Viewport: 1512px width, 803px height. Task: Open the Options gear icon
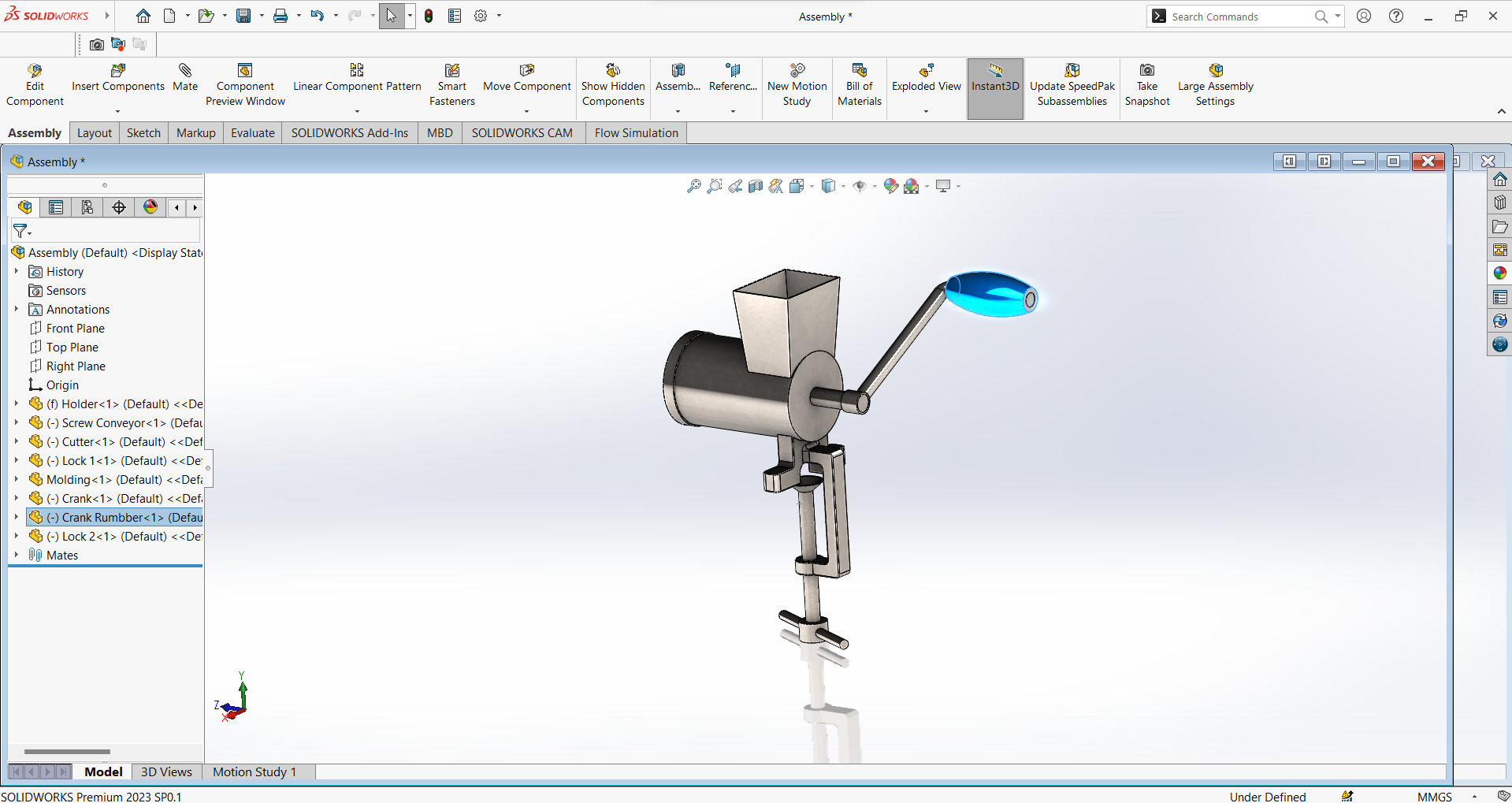click(x=481, y=16)
